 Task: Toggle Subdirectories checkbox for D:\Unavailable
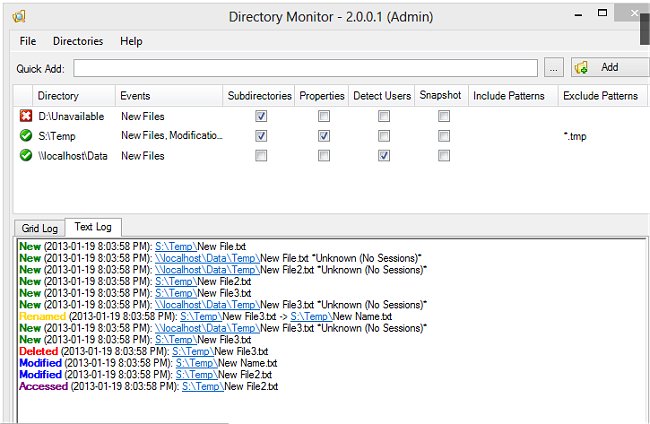[x=261, y=116]
